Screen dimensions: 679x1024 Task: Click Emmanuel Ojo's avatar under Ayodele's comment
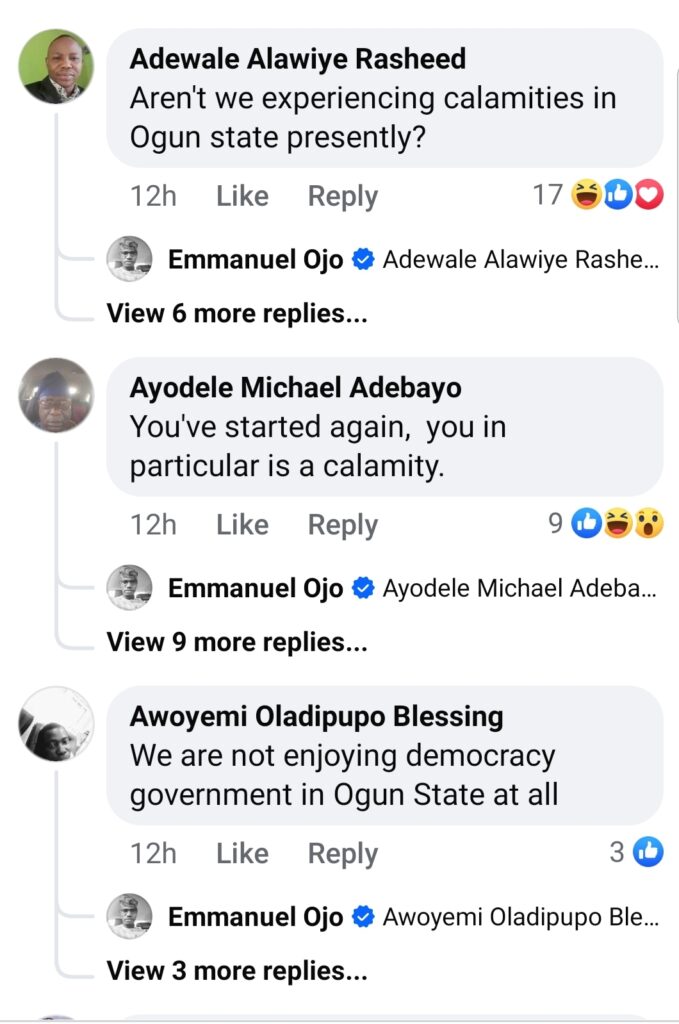130,588
